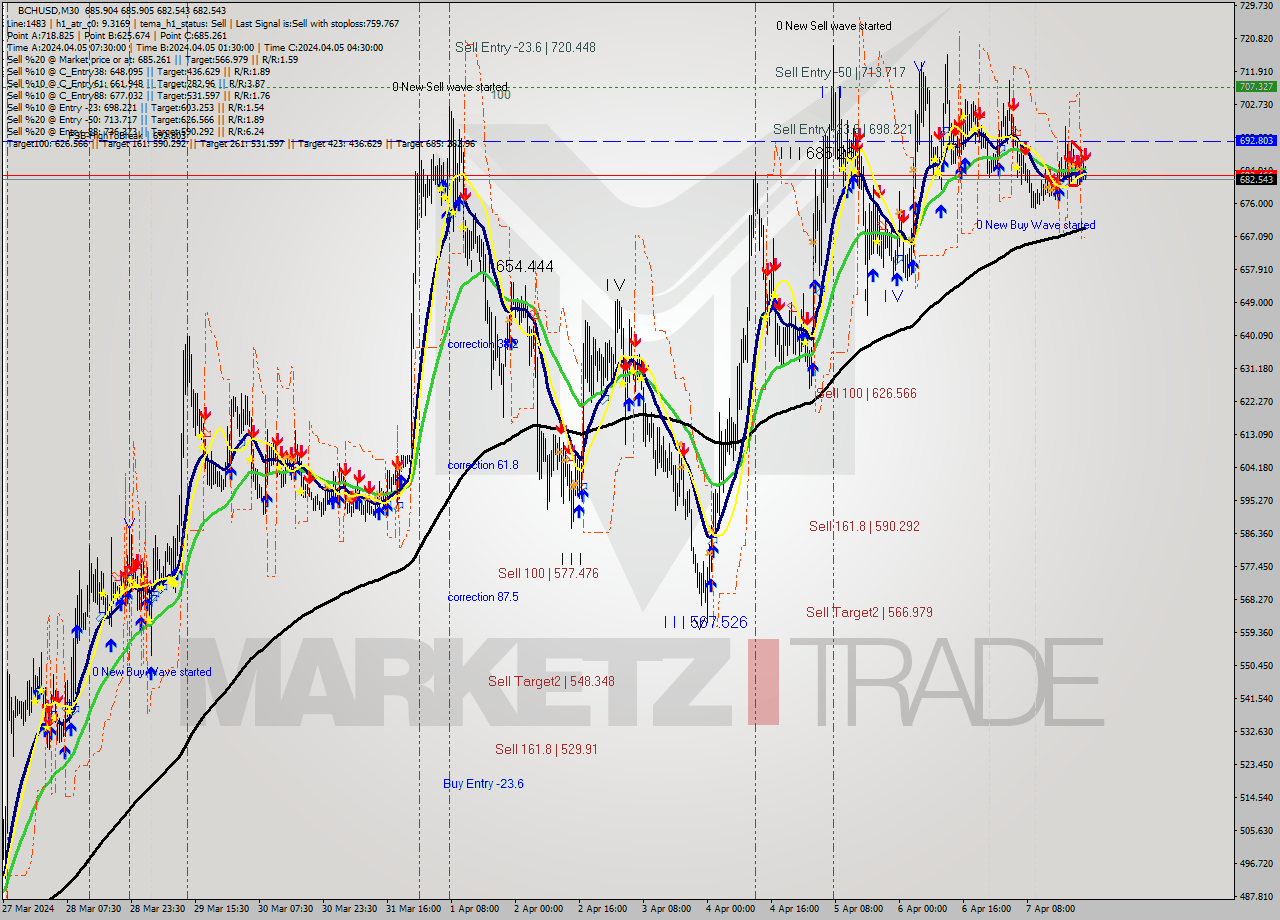The image size is (1280, 920).
Task: Click the '3 Apr 08:00' time axis label
Action: (667, 909)
